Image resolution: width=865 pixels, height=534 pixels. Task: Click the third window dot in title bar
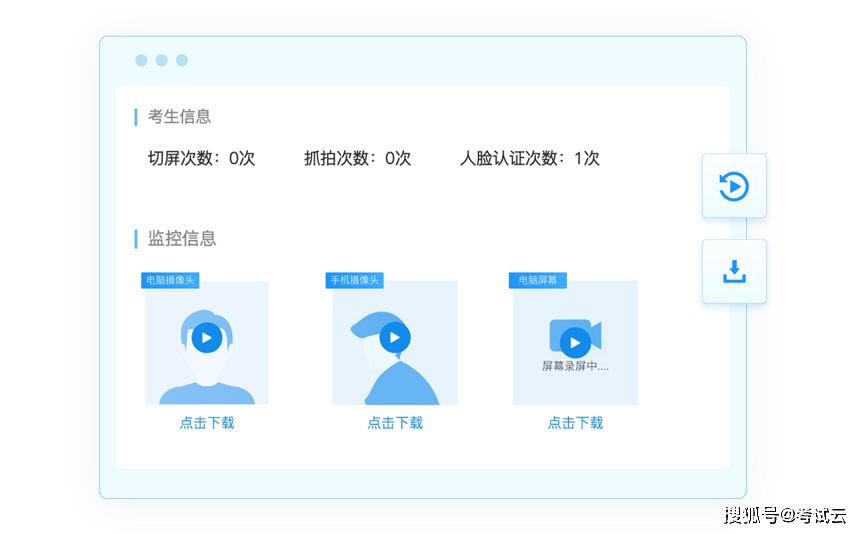[x=182, y=60]
